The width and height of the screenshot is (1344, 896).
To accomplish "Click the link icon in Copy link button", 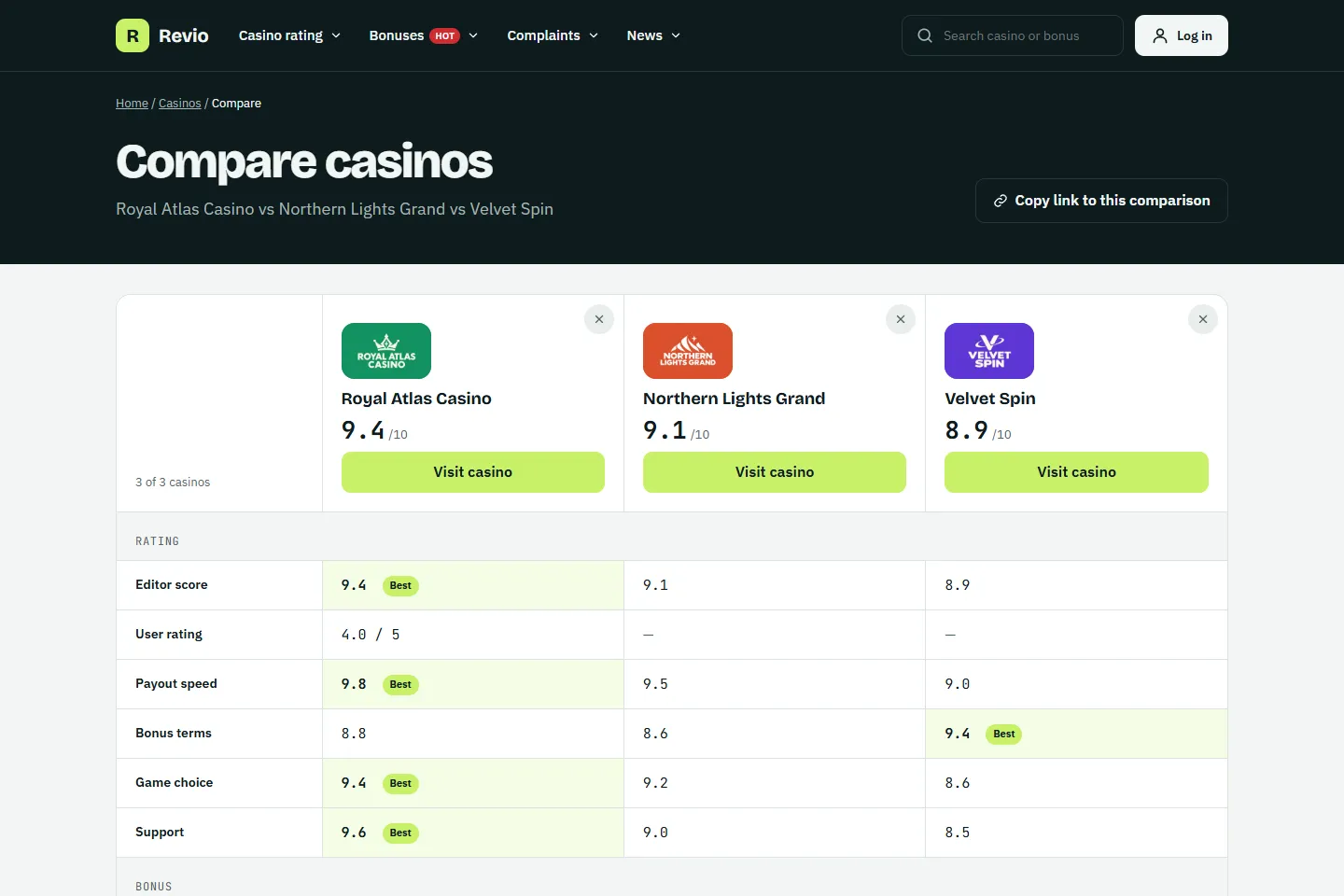I will pyautogui.click(x=1001, y=201).
